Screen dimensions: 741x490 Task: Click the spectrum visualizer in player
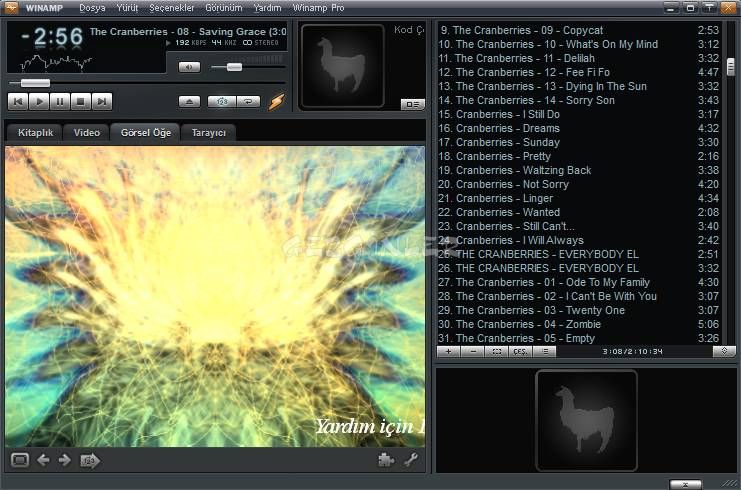tap(56, 62)
